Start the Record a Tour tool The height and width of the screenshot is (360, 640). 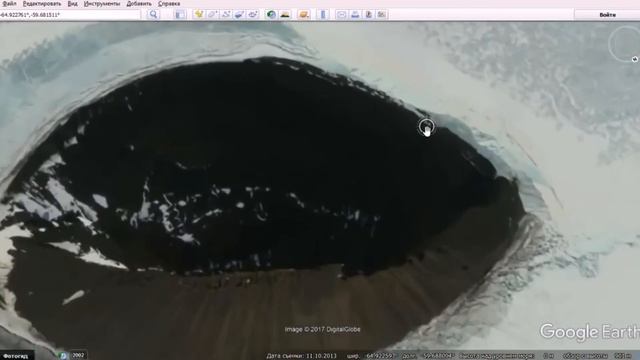click(x=253, y=15)
